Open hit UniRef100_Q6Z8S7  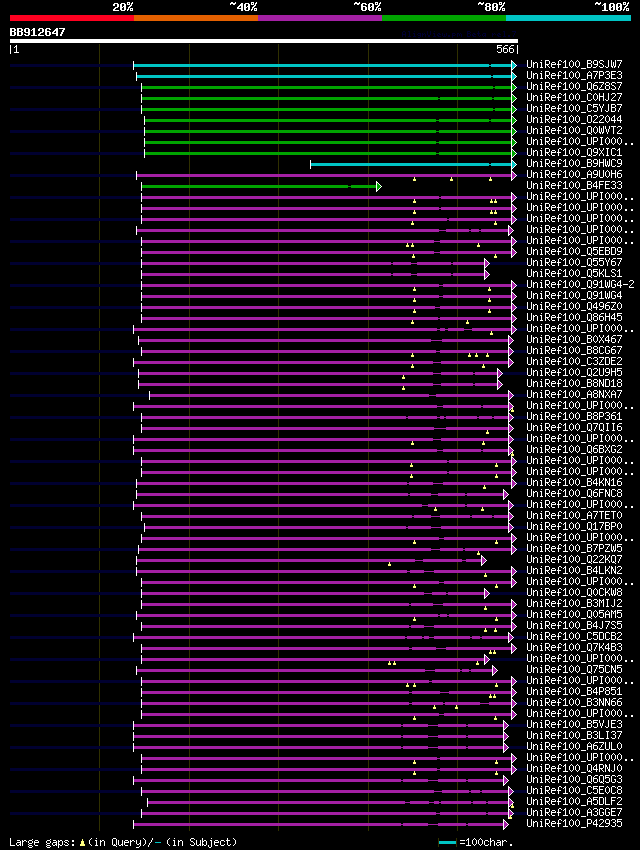[x=574, y=86]
